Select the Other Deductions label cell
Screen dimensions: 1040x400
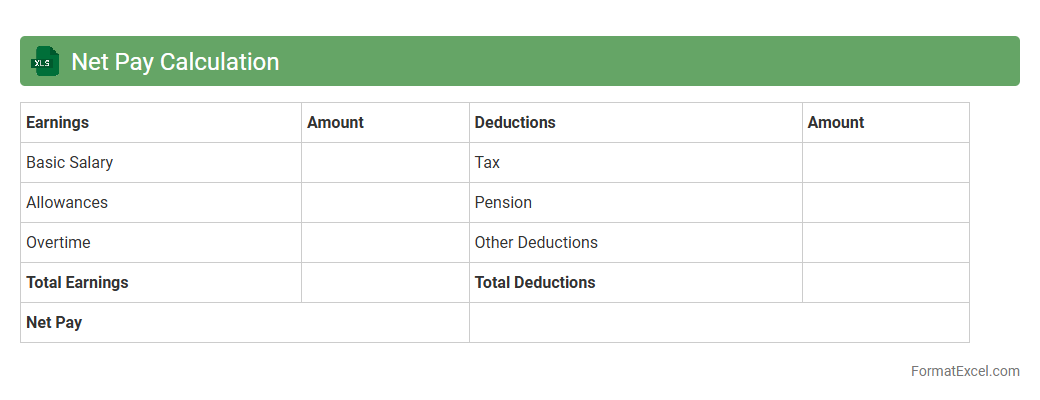tap(635, 243)
